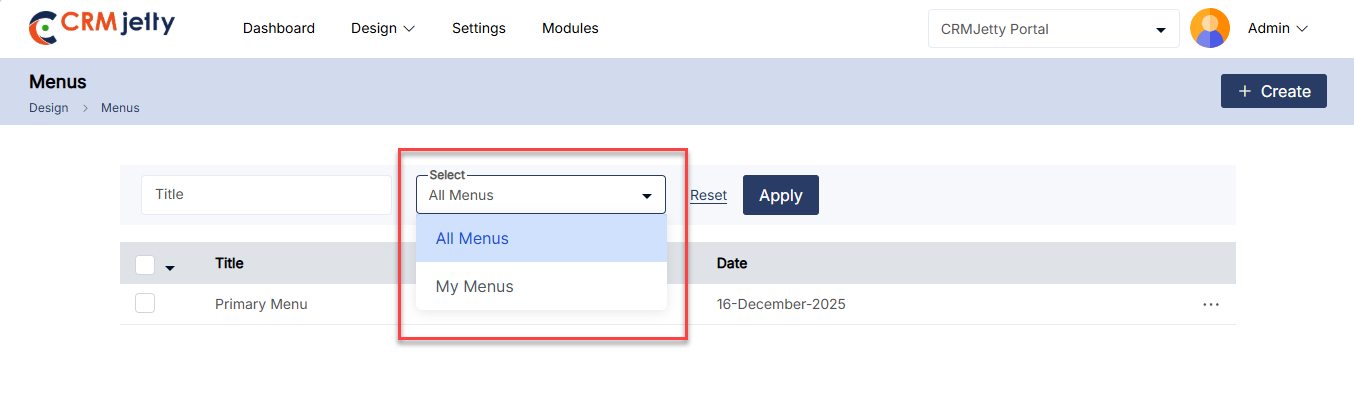Screen dimensions: 1354x416
Task: Open the Primary Menu row options ellipsis
Action: coord(1211,304)
